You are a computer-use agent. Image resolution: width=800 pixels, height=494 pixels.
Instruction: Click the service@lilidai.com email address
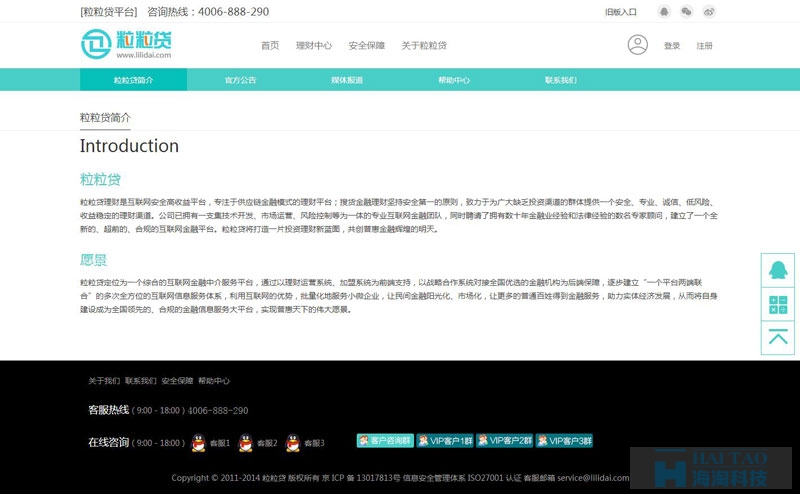pyautogui.click(x=593, y=478)
